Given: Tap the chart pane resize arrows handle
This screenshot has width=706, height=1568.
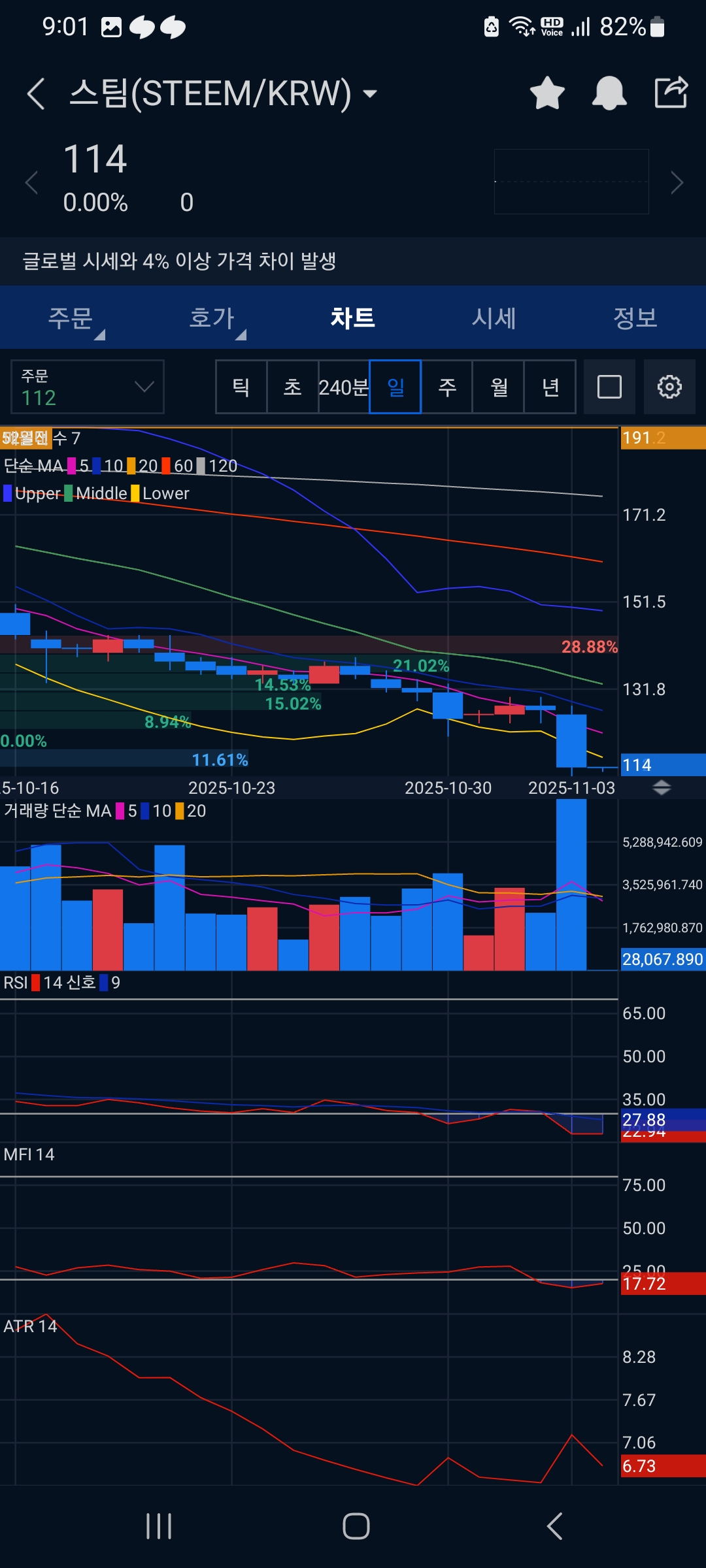Looking at the screenshot, I should 662,788.
